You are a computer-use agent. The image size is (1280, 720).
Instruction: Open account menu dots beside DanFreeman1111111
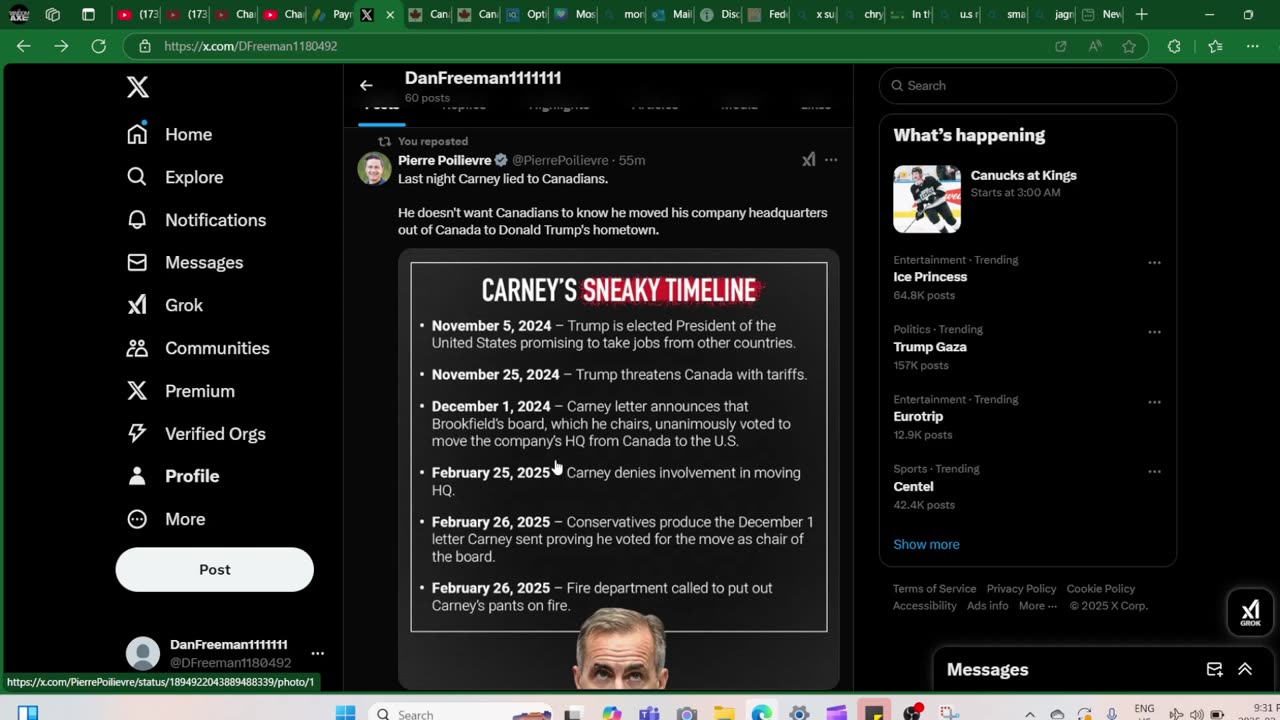click(x=317, y=653)
